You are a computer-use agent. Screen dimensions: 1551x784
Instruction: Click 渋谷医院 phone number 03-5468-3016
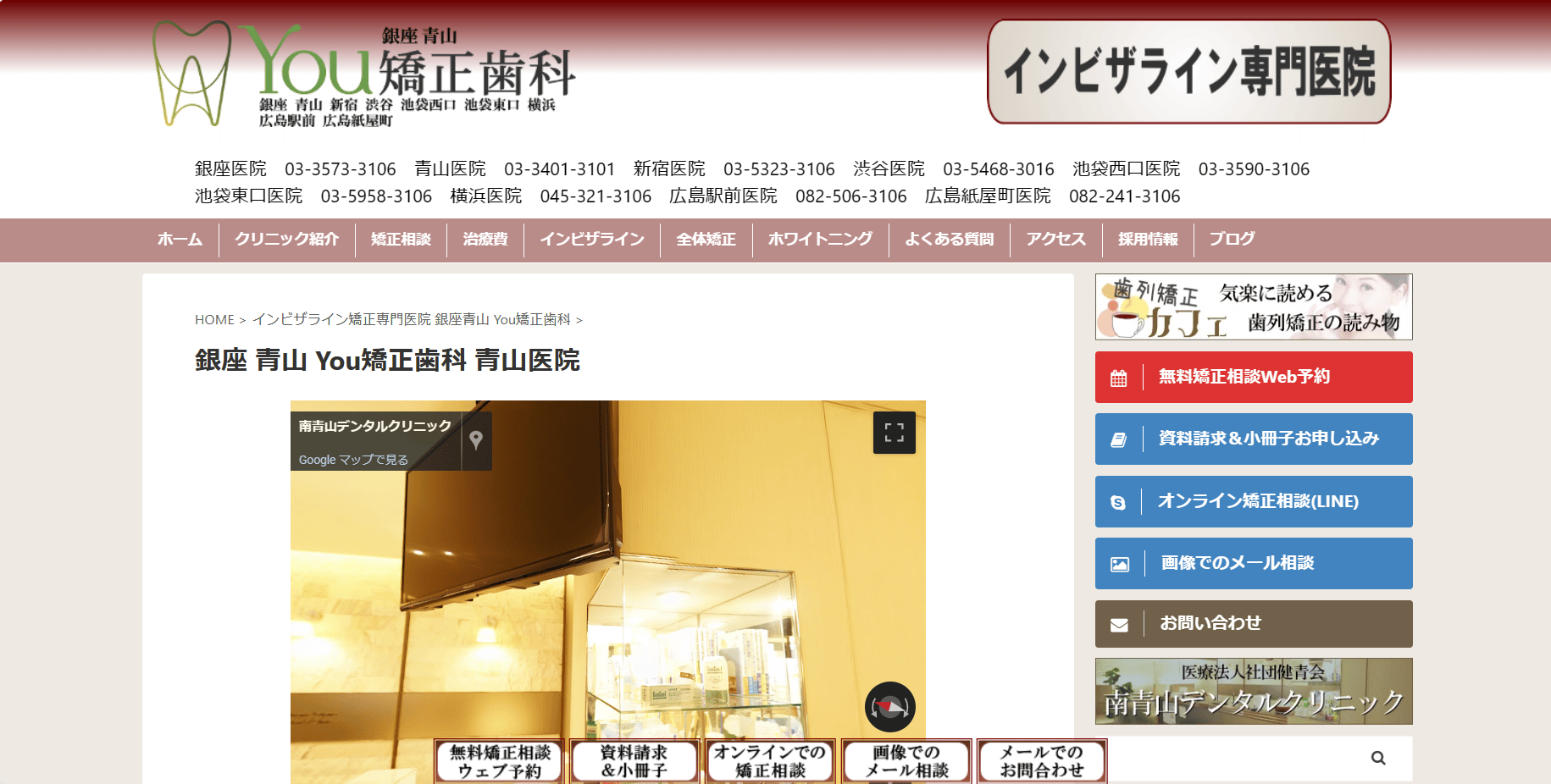[x=999, y=169]
